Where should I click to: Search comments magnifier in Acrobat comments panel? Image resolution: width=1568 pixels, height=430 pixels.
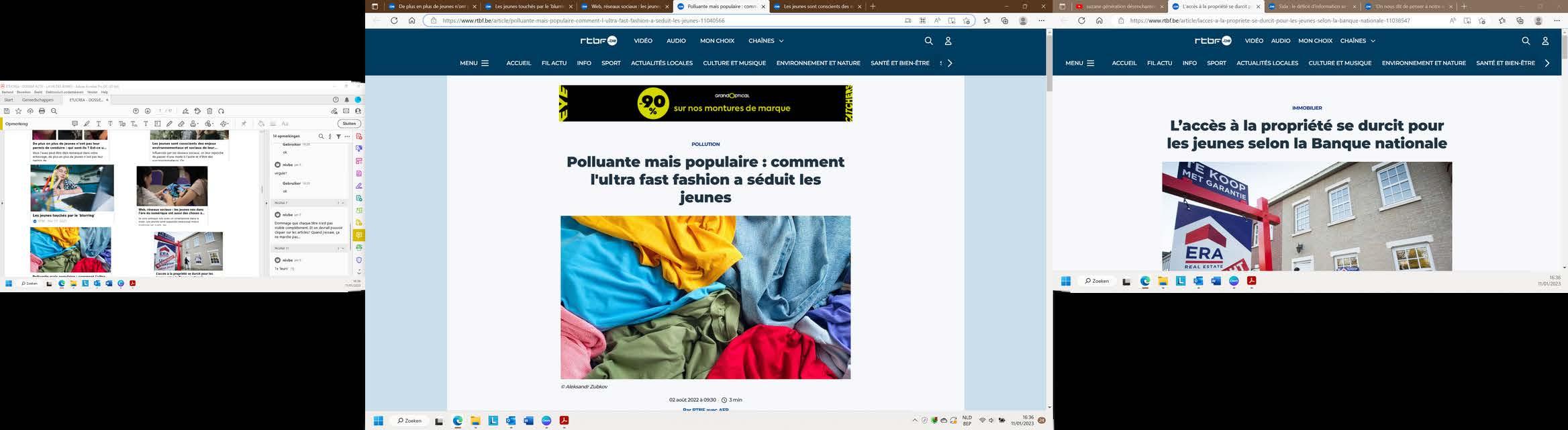pyautogui.click(x=321, y=136)
